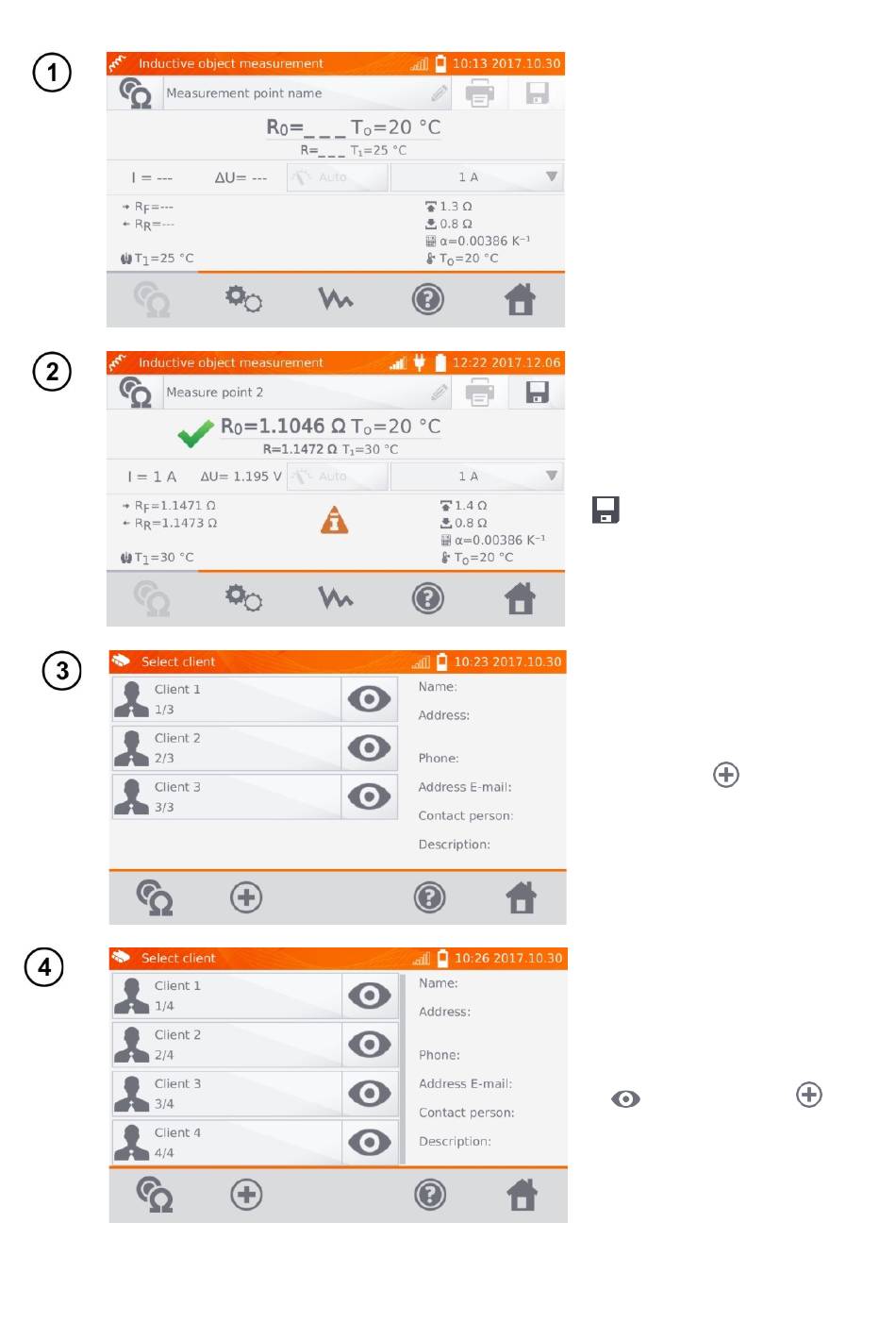896x1323 pixels.
Task: Expand 1 A current dropdown in first screen
Action: pos(477,177)
